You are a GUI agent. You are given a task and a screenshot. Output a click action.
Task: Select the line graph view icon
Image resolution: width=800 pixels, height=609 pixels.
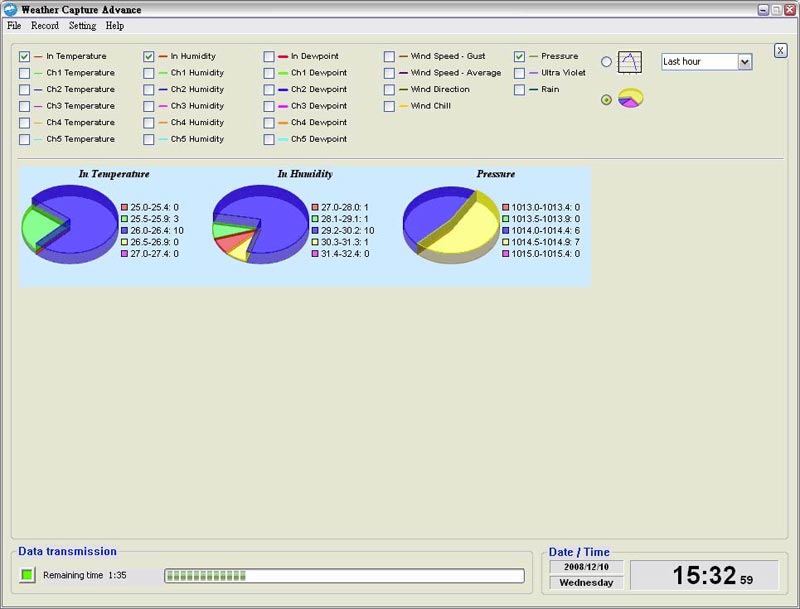click(630, 62)
